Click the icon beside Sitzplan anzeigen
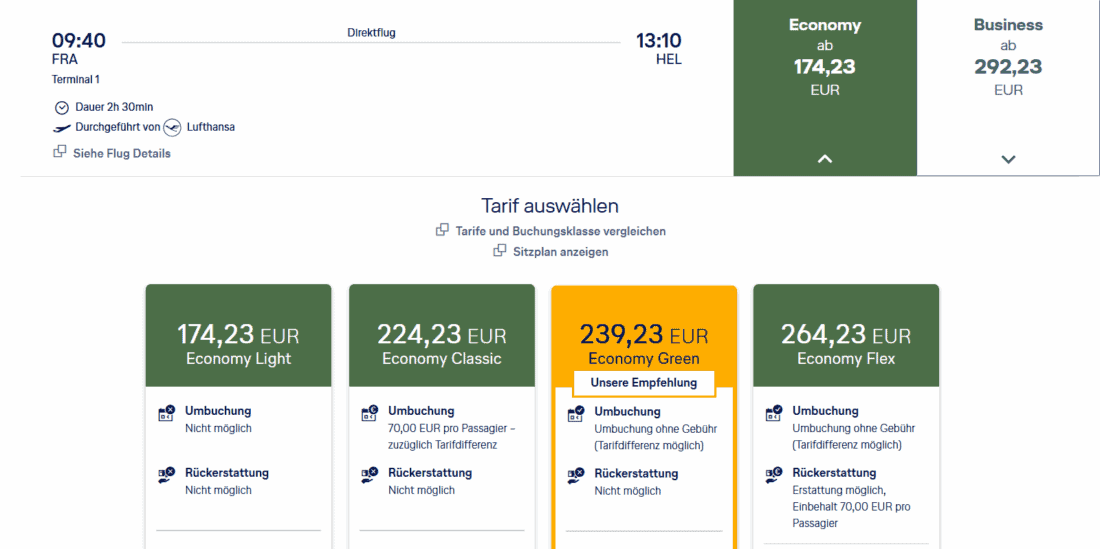The height and width of the screenshot is (549, 1100). [x=500, y=251]
